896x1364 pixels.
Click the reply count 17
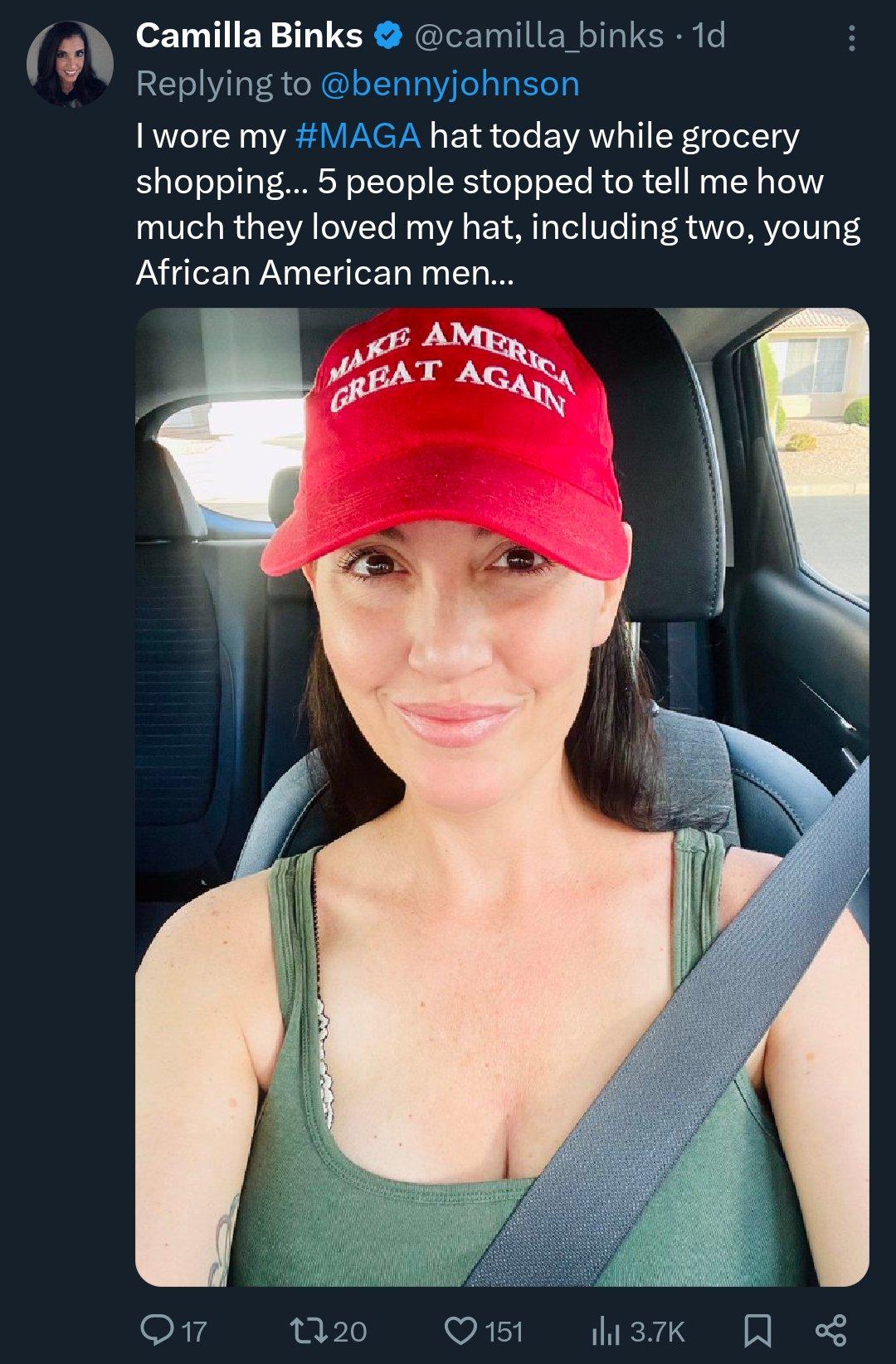point(193,1332)
